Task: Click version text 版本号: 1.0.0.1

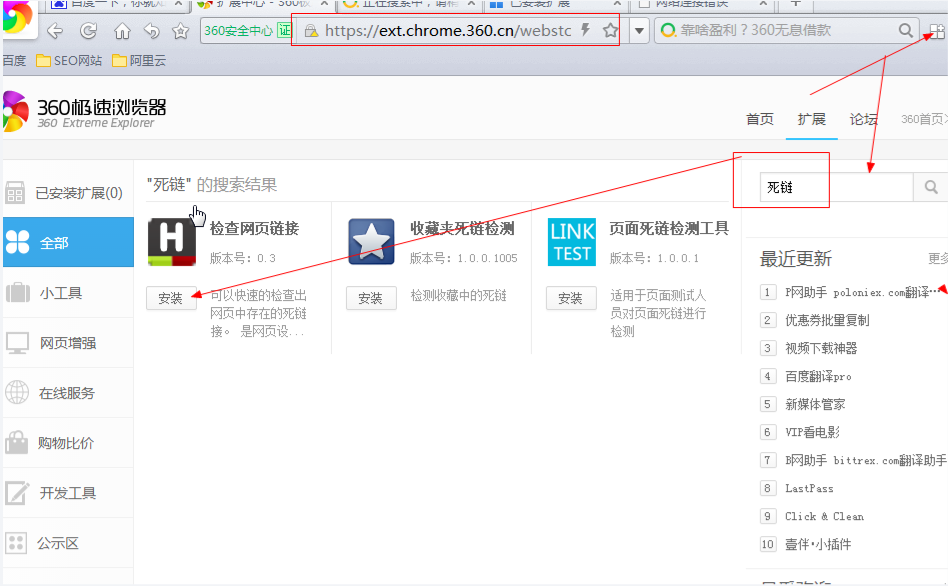Action: (x=654, y=258)
